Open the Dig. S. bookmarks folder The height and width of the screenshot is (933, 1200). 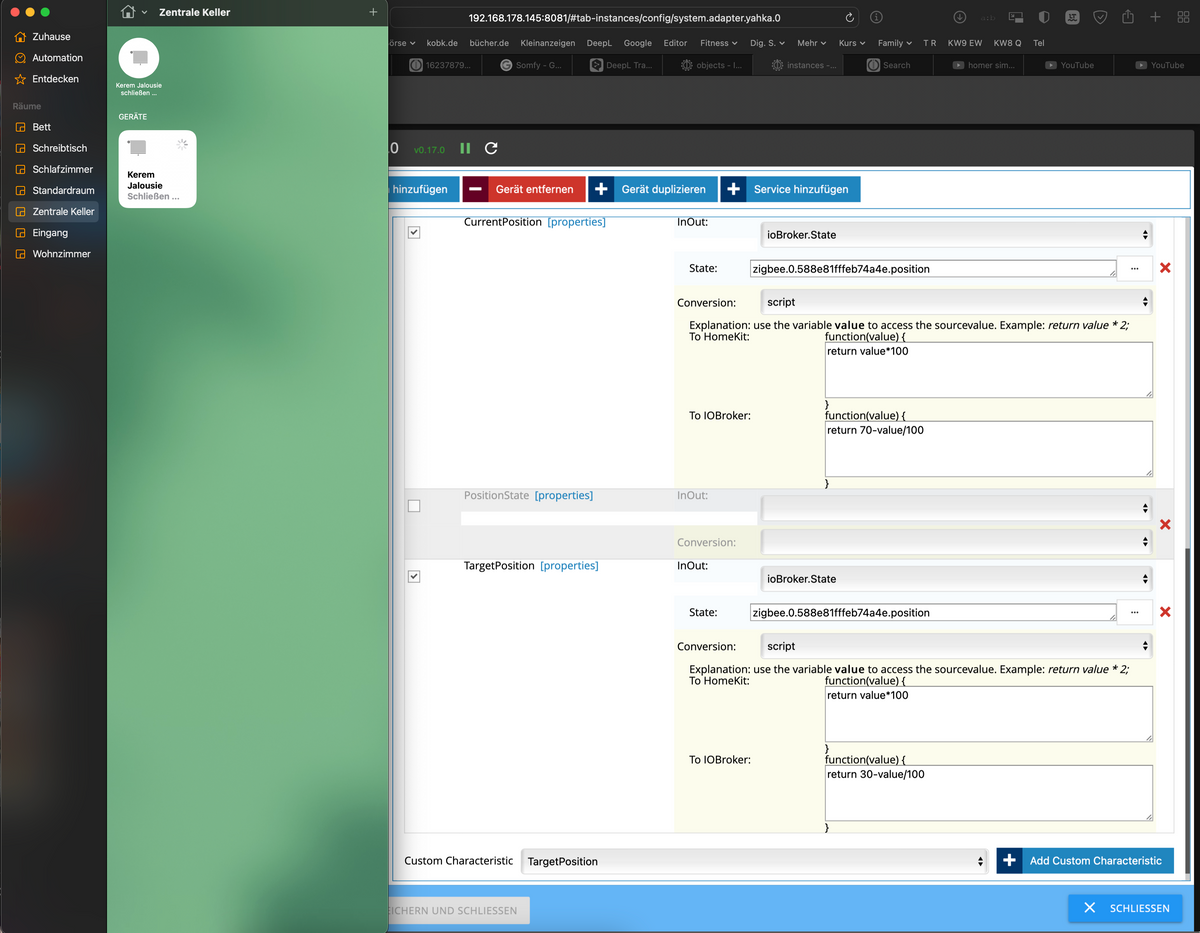click(x=767, y=43)
